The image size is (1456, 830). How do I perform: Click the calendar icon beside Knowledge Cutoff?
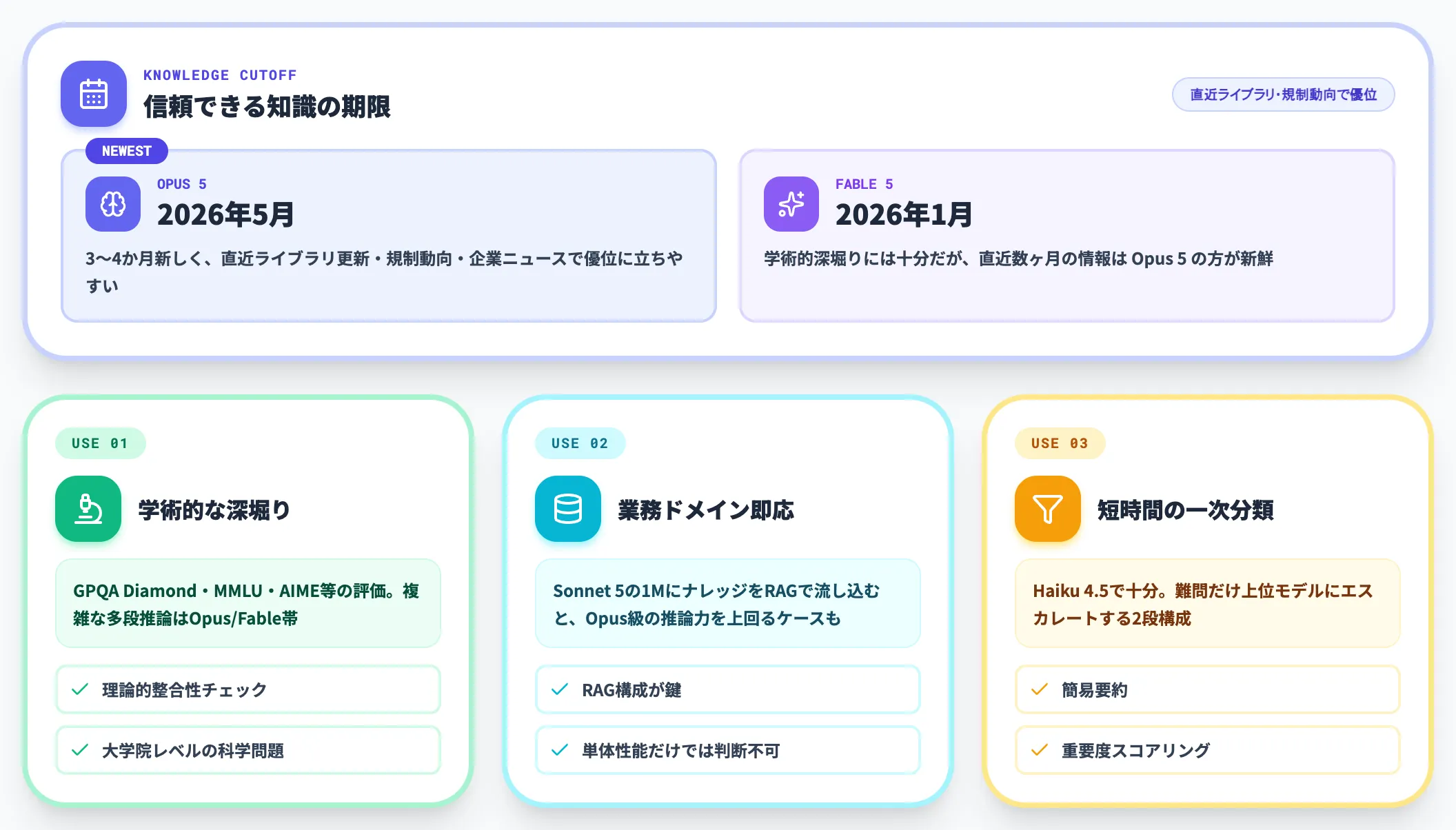(x=94, y=94)
